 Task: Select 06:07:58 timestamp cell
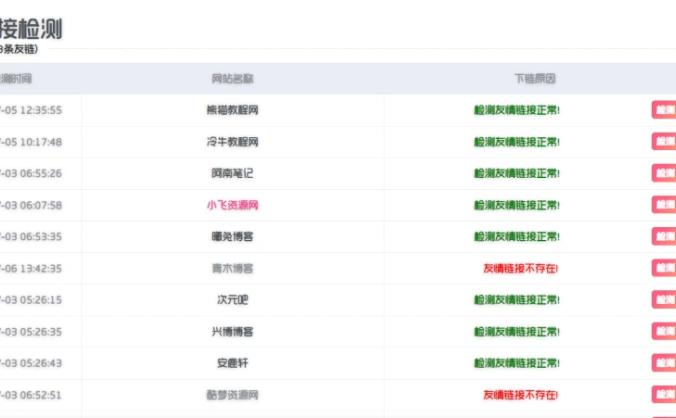point(31,205)
